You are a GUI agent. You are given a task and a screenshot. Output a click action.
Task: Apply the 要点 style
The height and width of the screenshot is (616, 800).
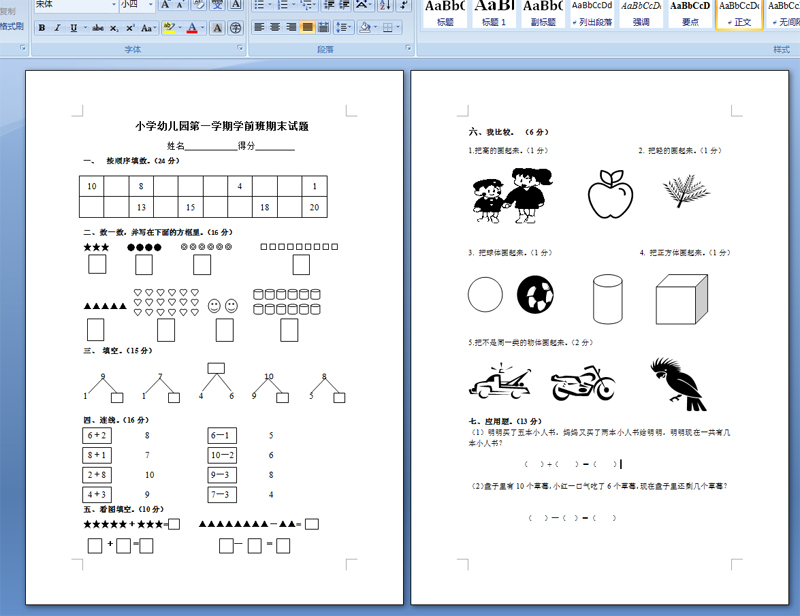coord(690,14)
